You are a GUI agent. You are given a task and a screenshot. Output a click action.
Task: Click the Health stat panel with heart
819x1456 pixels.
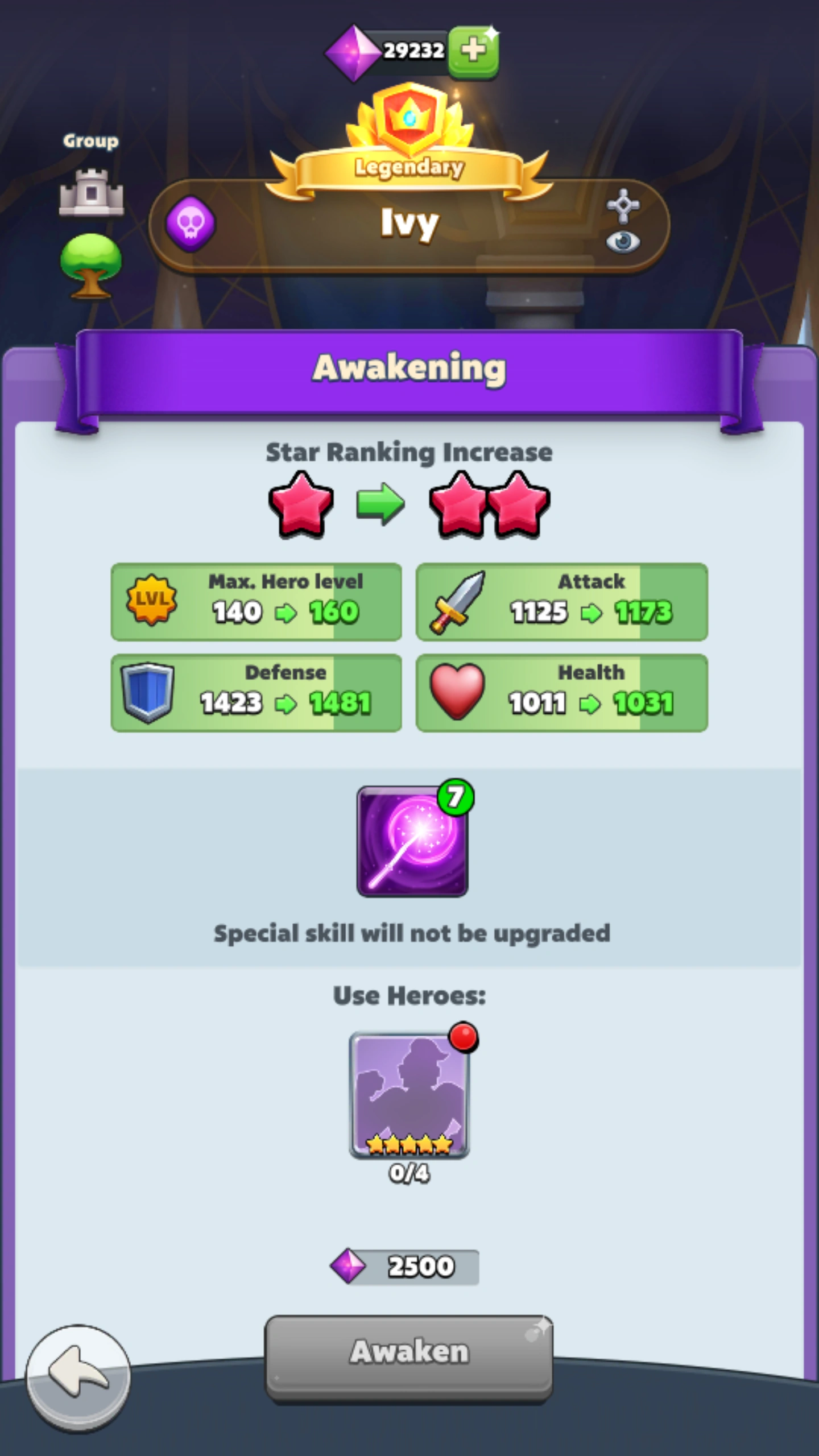(x=562, y=693)
